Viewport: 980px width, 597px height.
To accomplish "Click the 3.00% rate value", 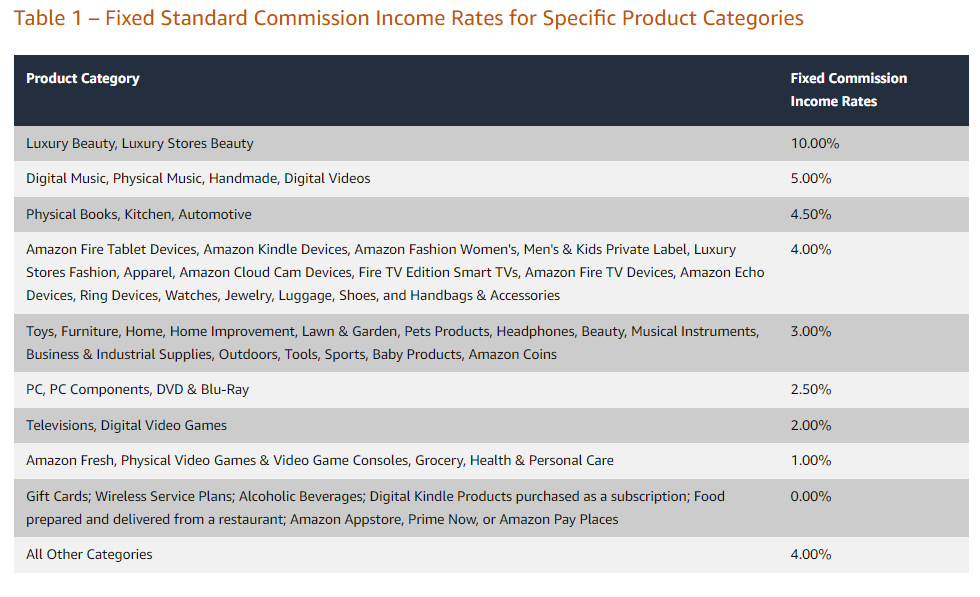I will click(x=811, y=331).
